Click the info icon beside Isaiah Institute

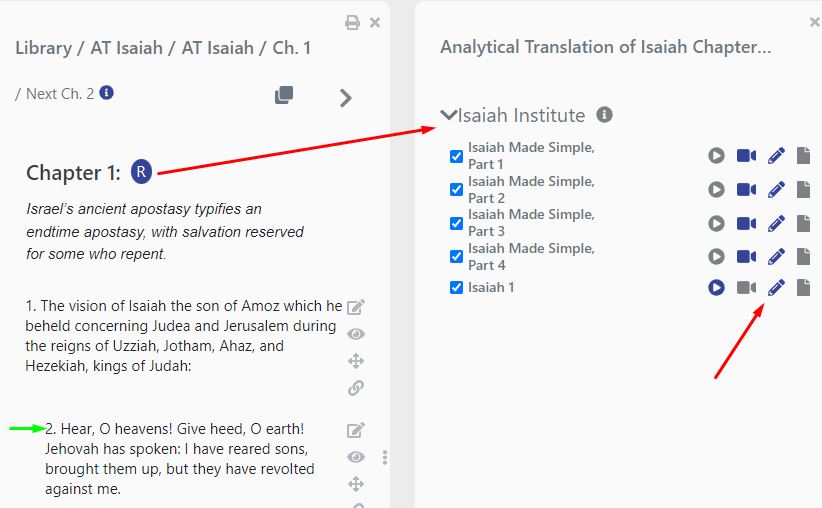tap(604, 115)
